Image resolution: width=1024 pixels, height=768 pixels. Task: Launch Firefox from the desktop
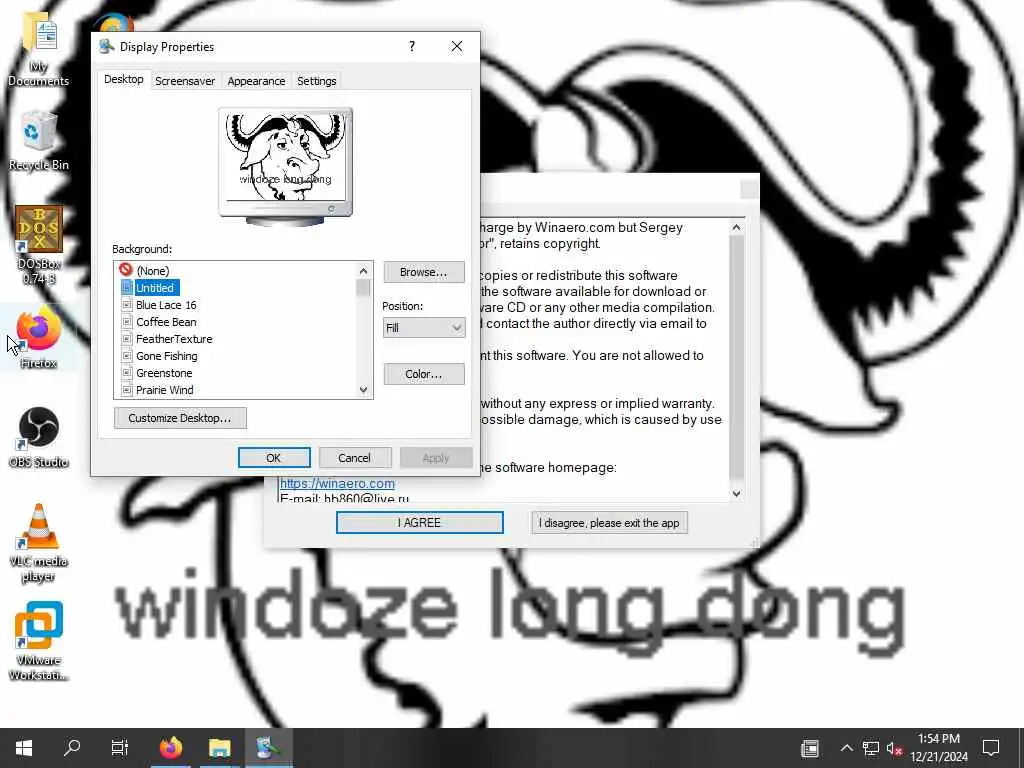click(39, 340)
